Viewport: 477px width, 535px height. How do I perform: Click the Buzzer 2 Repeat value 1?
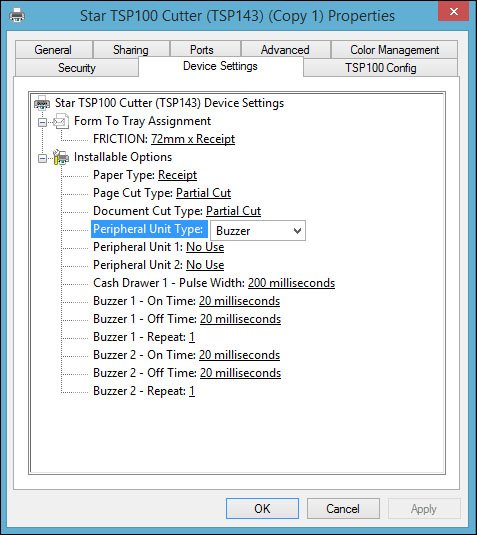click(x=192, y=391)
